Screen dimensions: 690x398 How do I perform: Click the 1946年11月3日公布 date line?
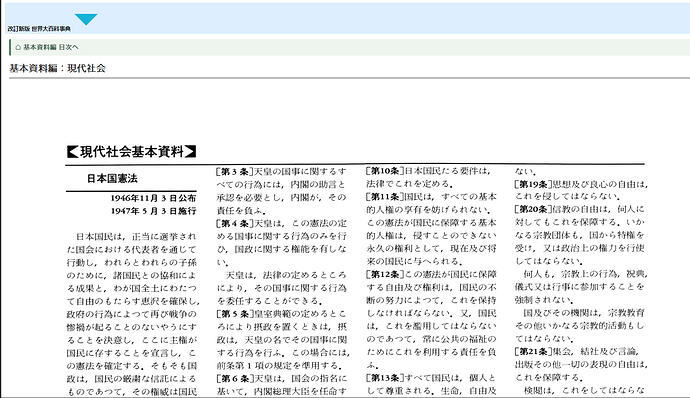click(153, 198)
